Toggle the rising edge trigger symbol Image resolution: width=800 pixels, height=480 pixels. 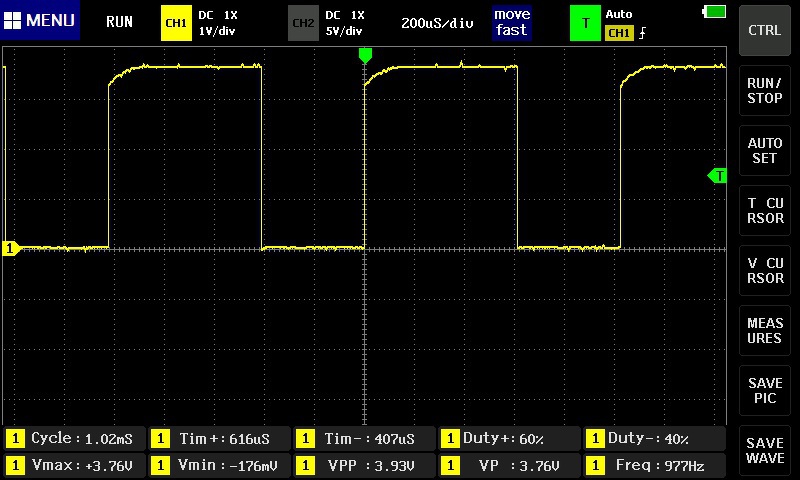coord(642,33)
